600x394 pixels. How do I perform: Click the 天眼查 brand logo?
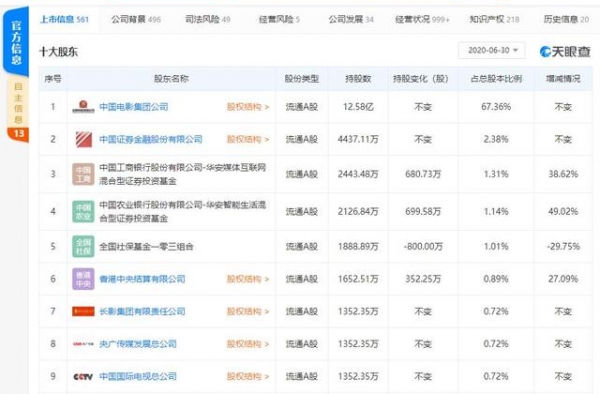click(x=565, y=52)
